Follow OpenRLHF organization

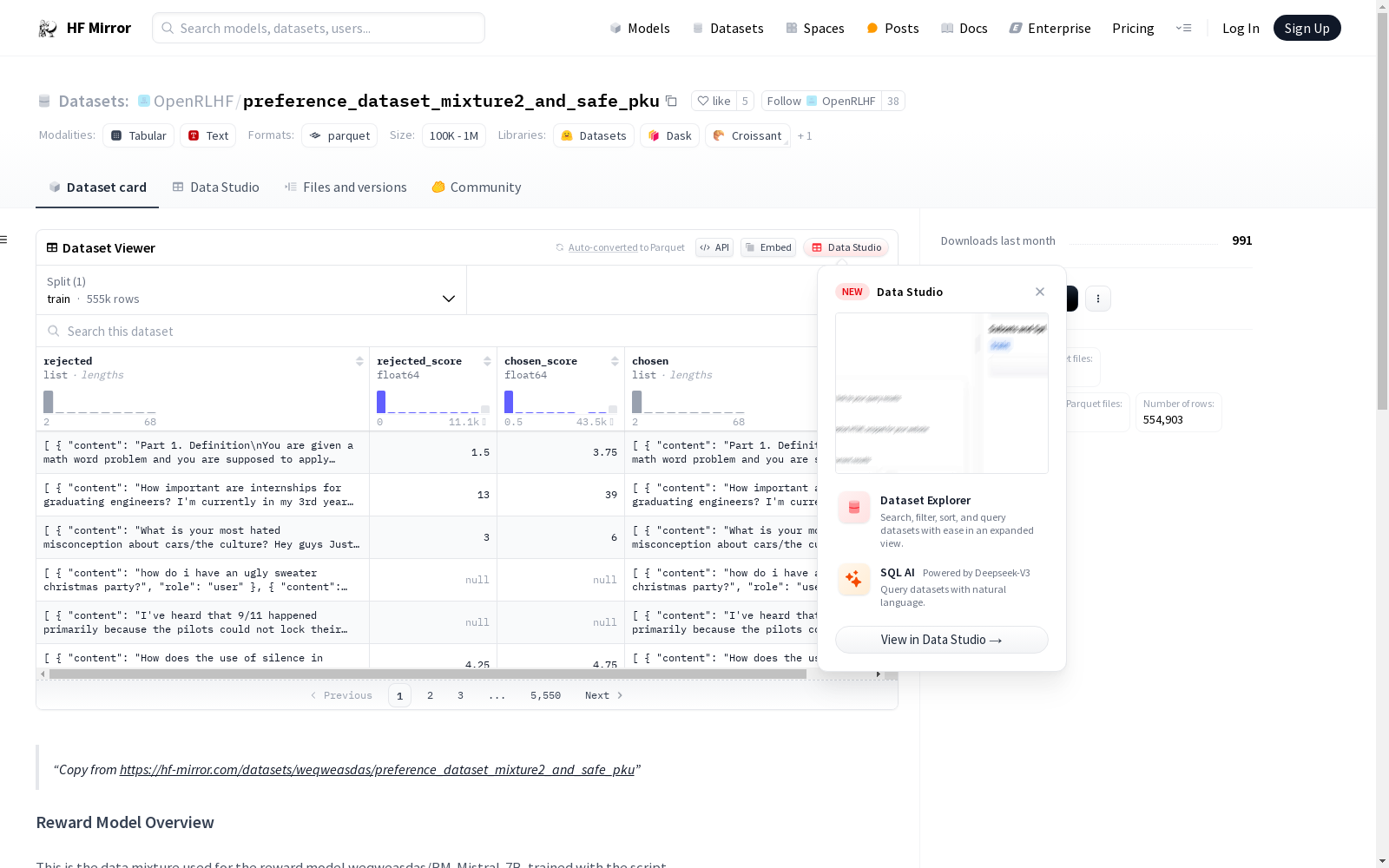pyautogui.click(x=821, y=101)
